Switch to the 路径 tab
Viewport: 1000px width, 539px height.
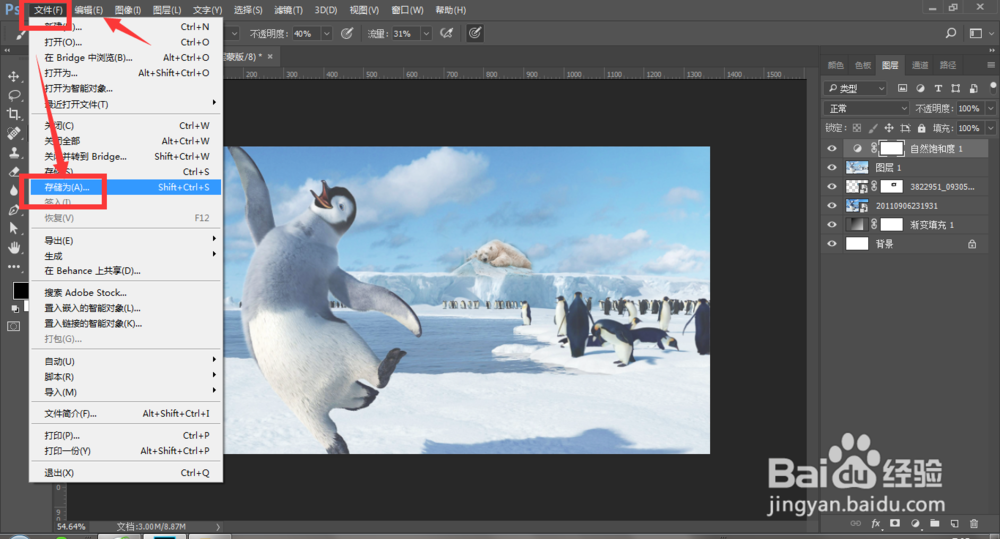948,65
